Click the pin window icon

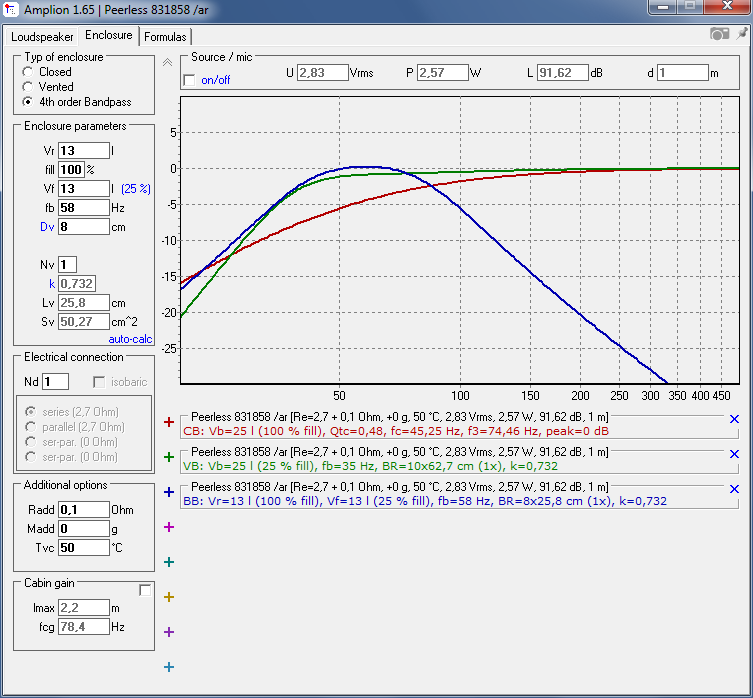click(742, 33)
